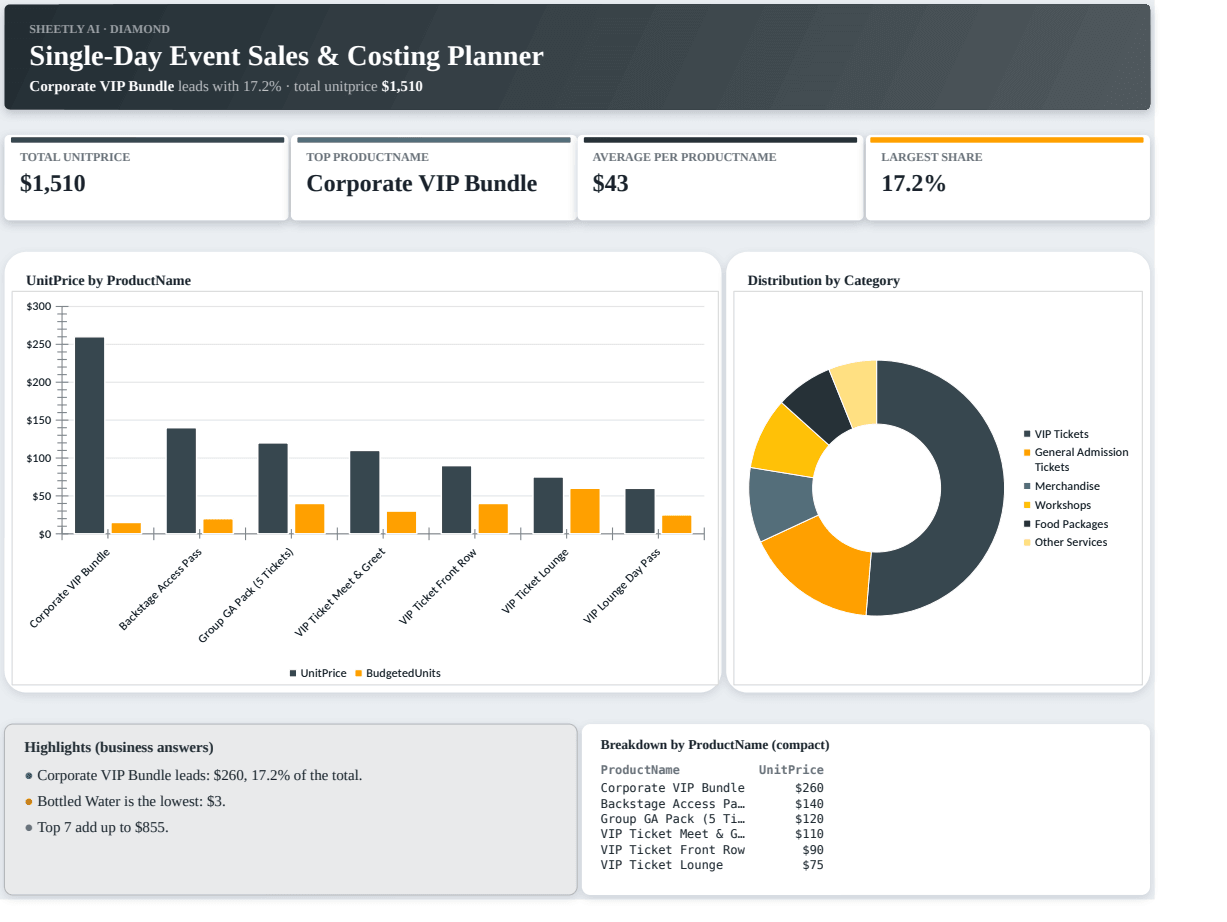The width and height of the screenshot is (1227, 922).
Task: Click the BudgetedUnits legend item
Action: [398, 673]
